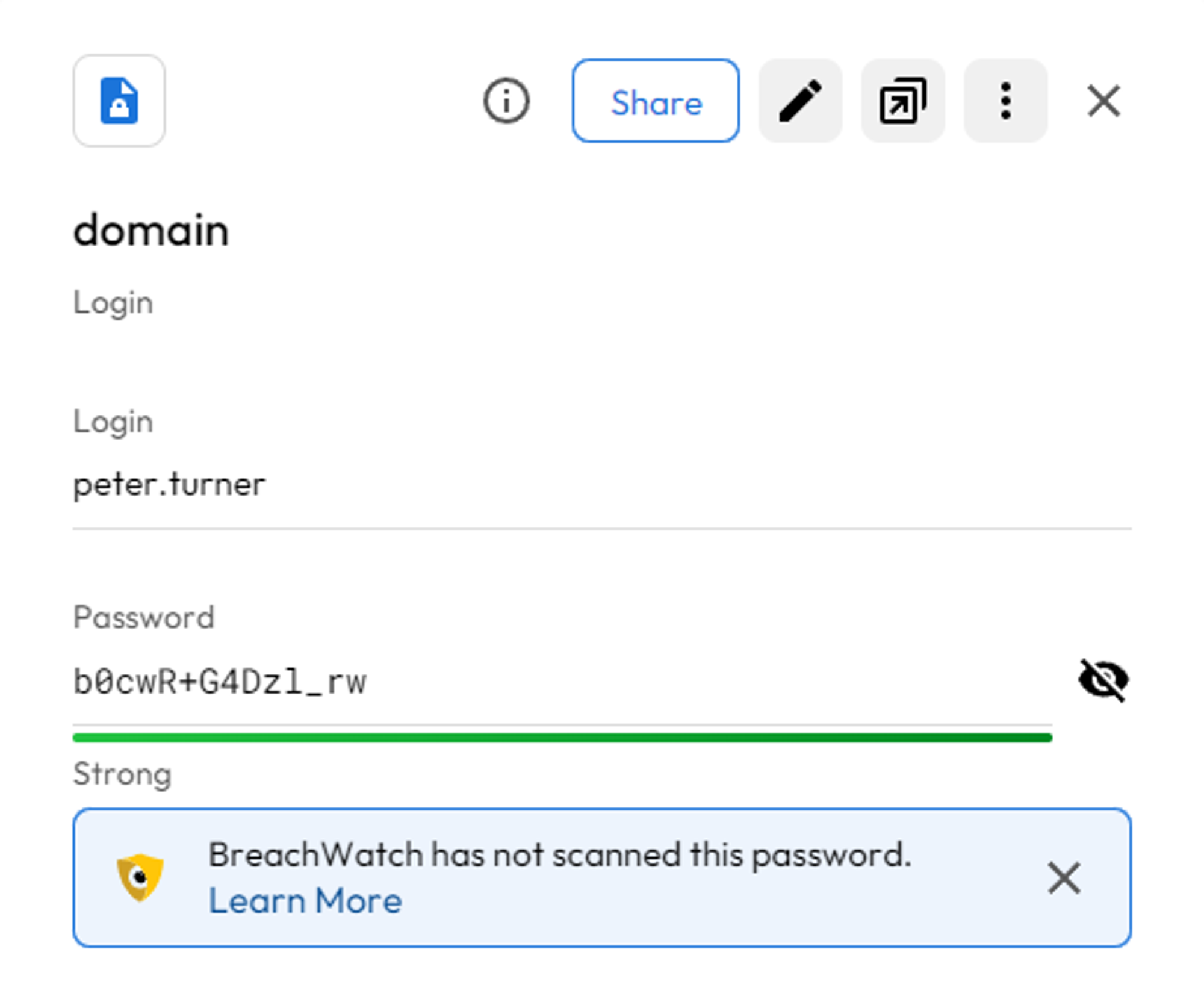Edit the record with the pencil icon
The image size is (1204, 1008).
tap(800, 101)
